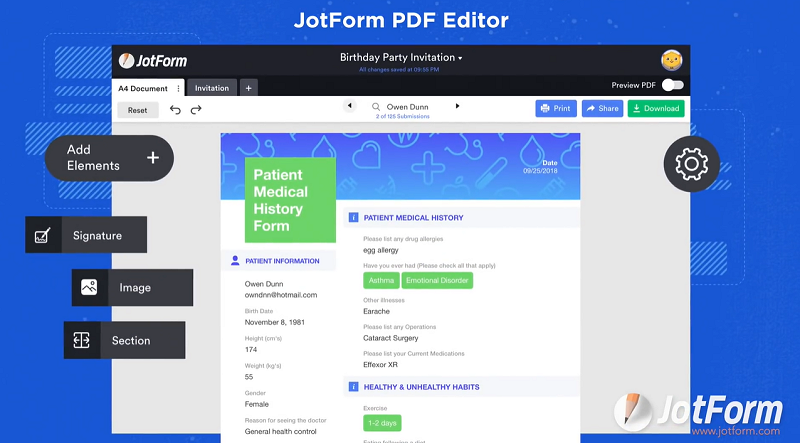Select the height value 174
Screen dimensions: 800x443
(x=251, y=350)
